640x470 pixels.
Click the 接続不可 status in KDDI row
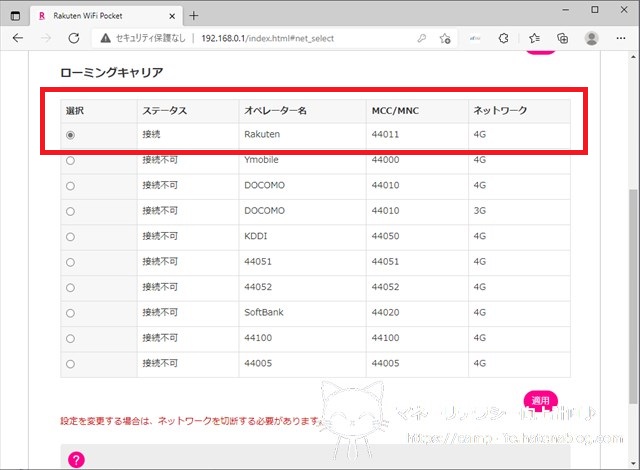pos(160,236)
